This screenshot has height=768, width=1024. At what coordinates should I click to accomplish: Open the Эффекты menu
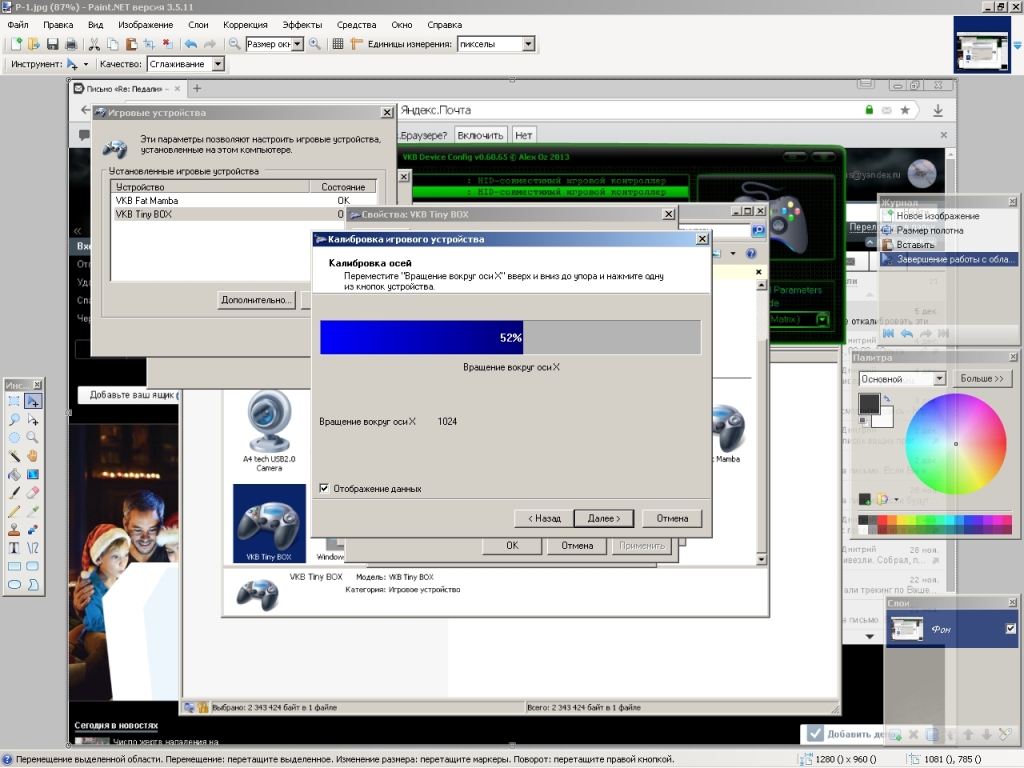tap(302, 25)
